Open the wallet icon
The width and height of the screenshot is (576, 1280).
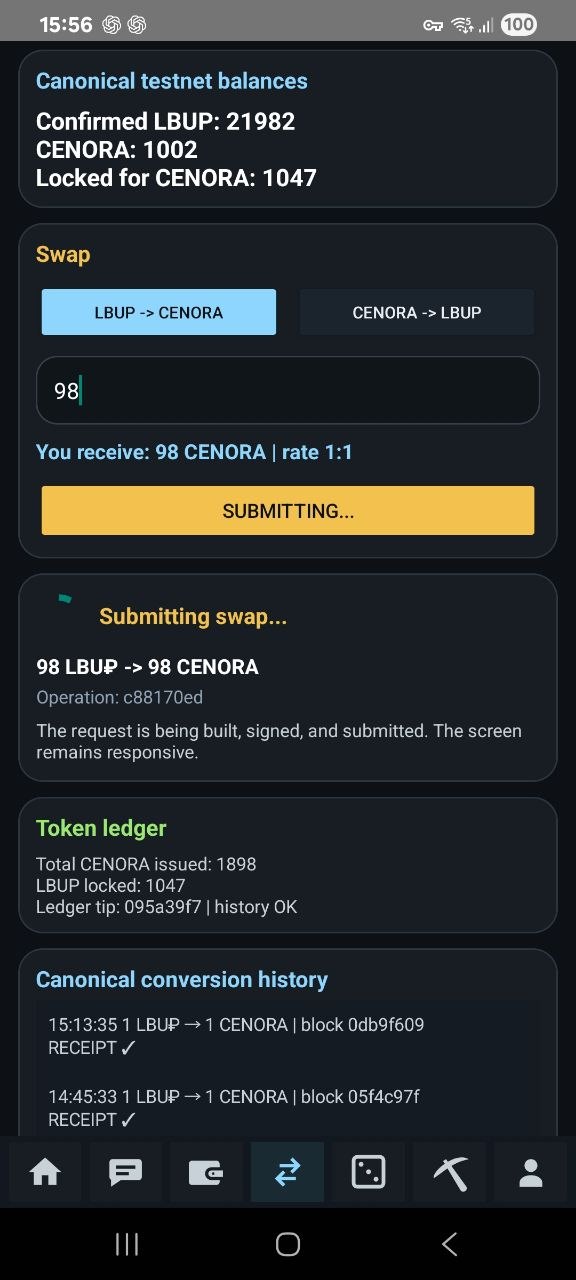[206, 1172]
